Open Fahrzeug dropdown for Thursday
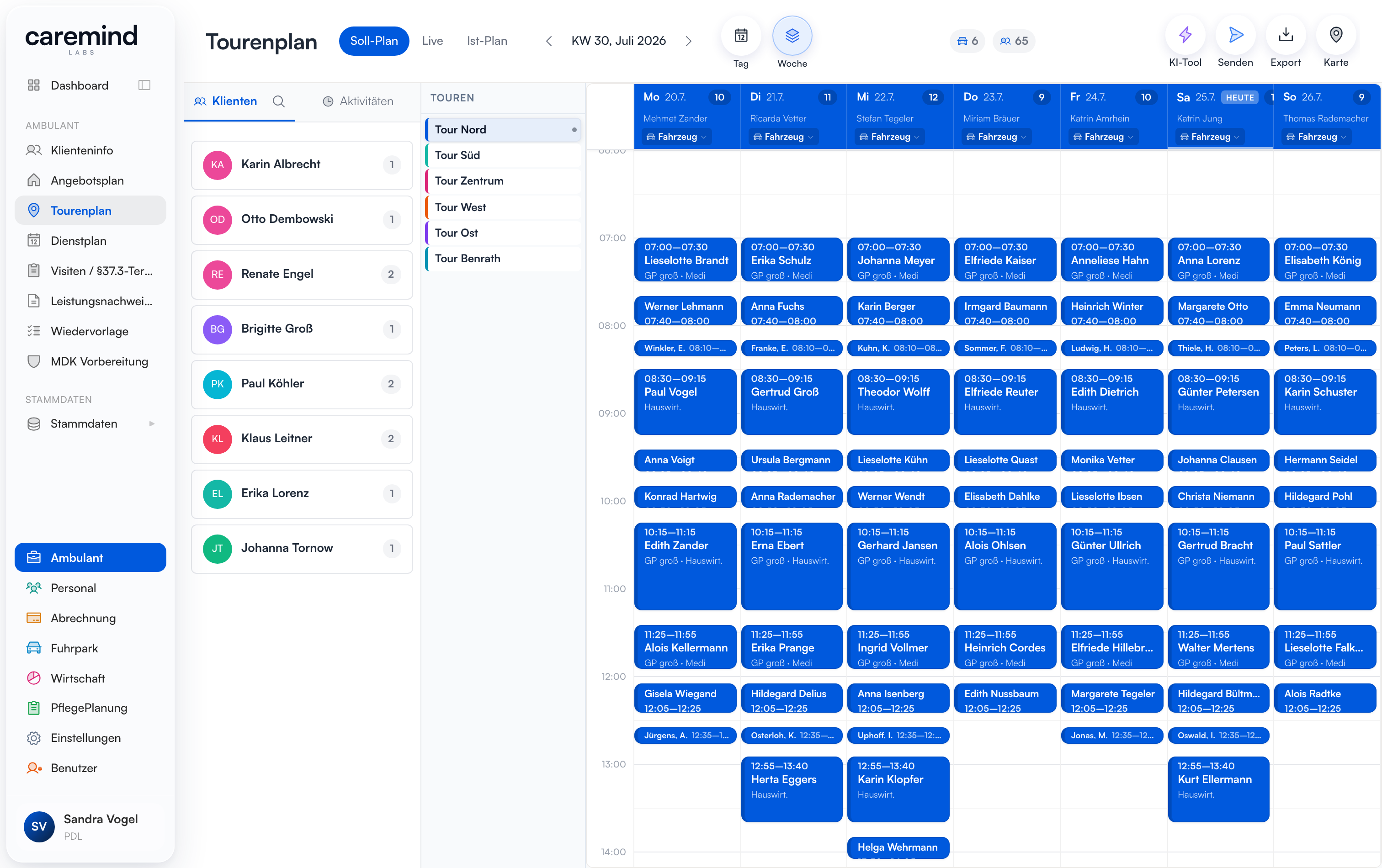 pos(996,137)
